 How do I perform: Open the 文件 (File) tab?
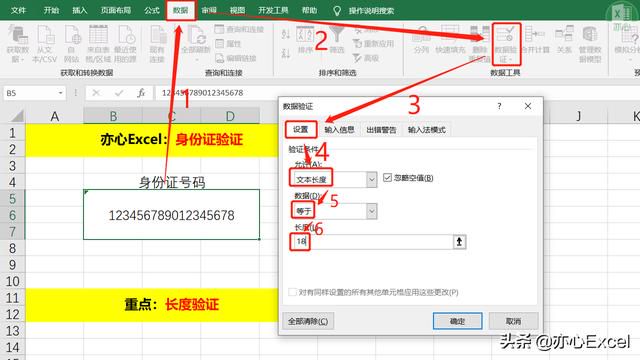(x=18, y=10)
